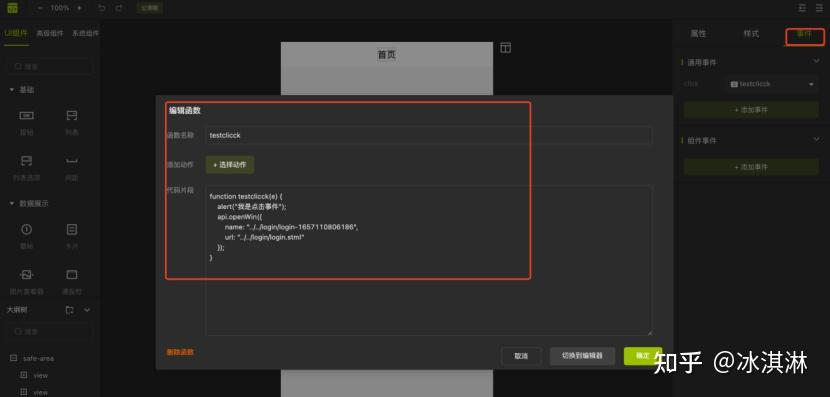Click the app logo icon at top left
This screenshot has height=397, width=830.
click(12, 8)
